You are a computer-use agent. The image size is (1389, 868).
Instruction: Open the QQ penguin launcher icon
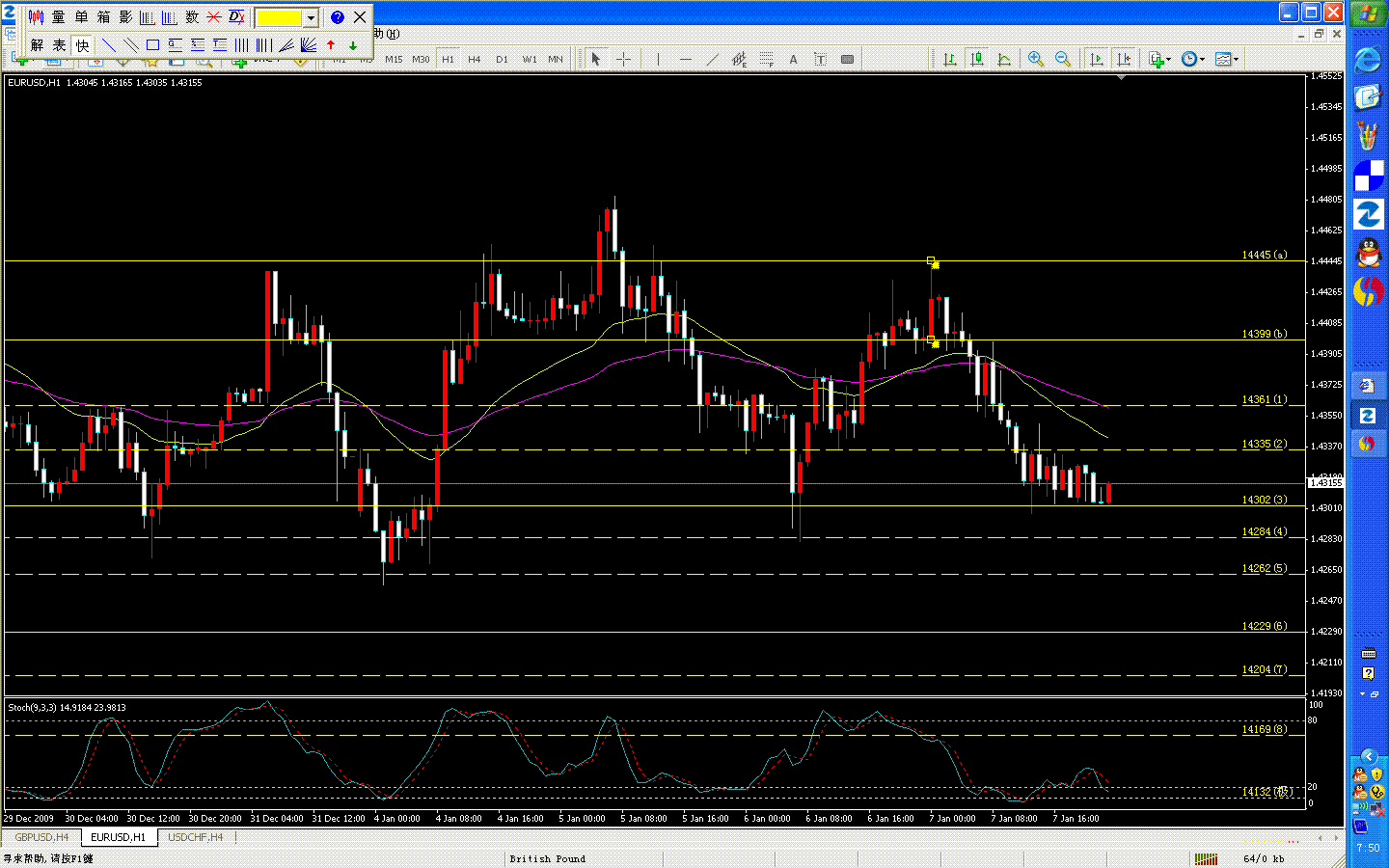pos(1368,253)
